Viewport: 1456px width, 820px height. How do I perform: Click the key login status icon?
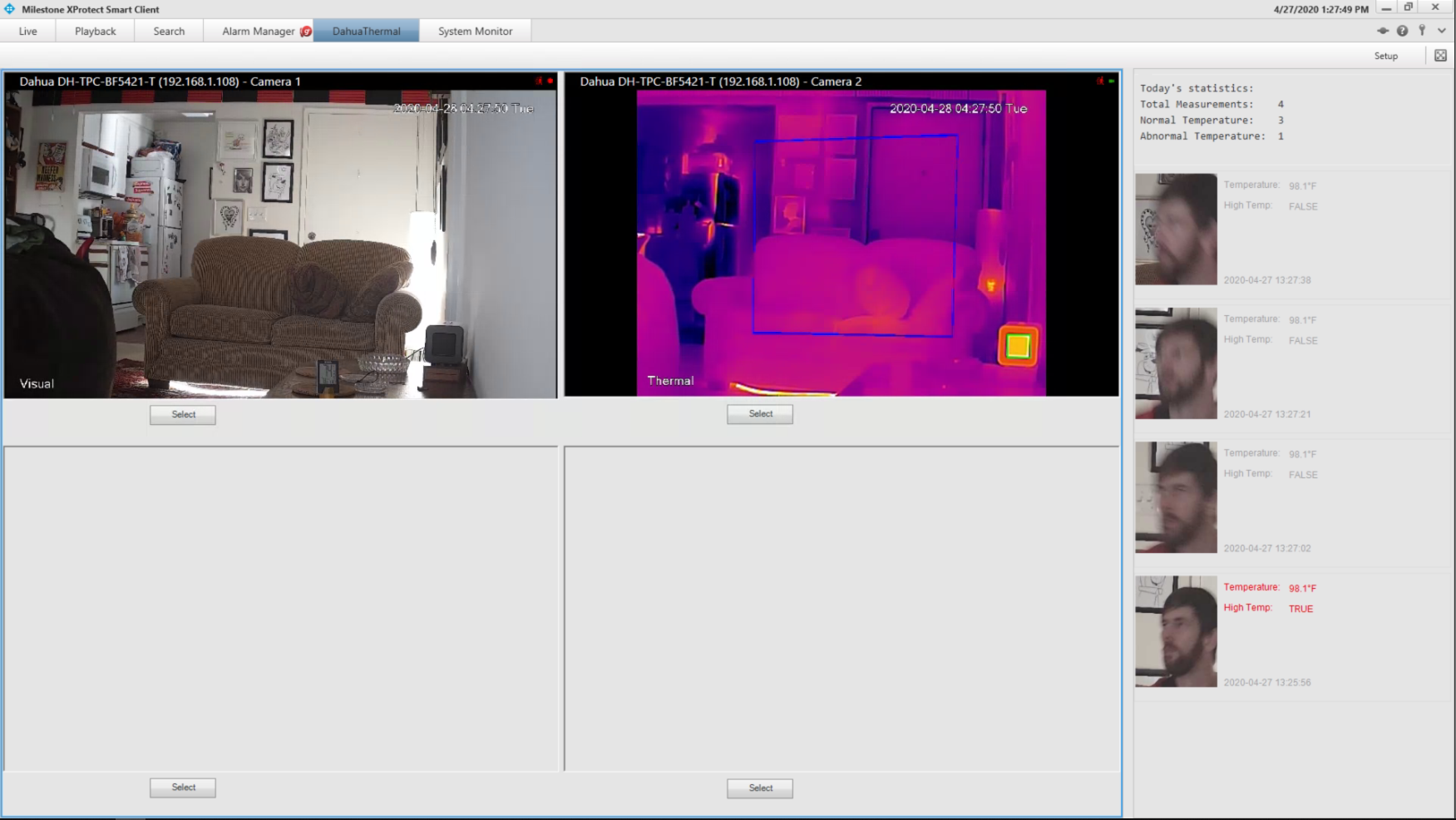point(1423,31)
